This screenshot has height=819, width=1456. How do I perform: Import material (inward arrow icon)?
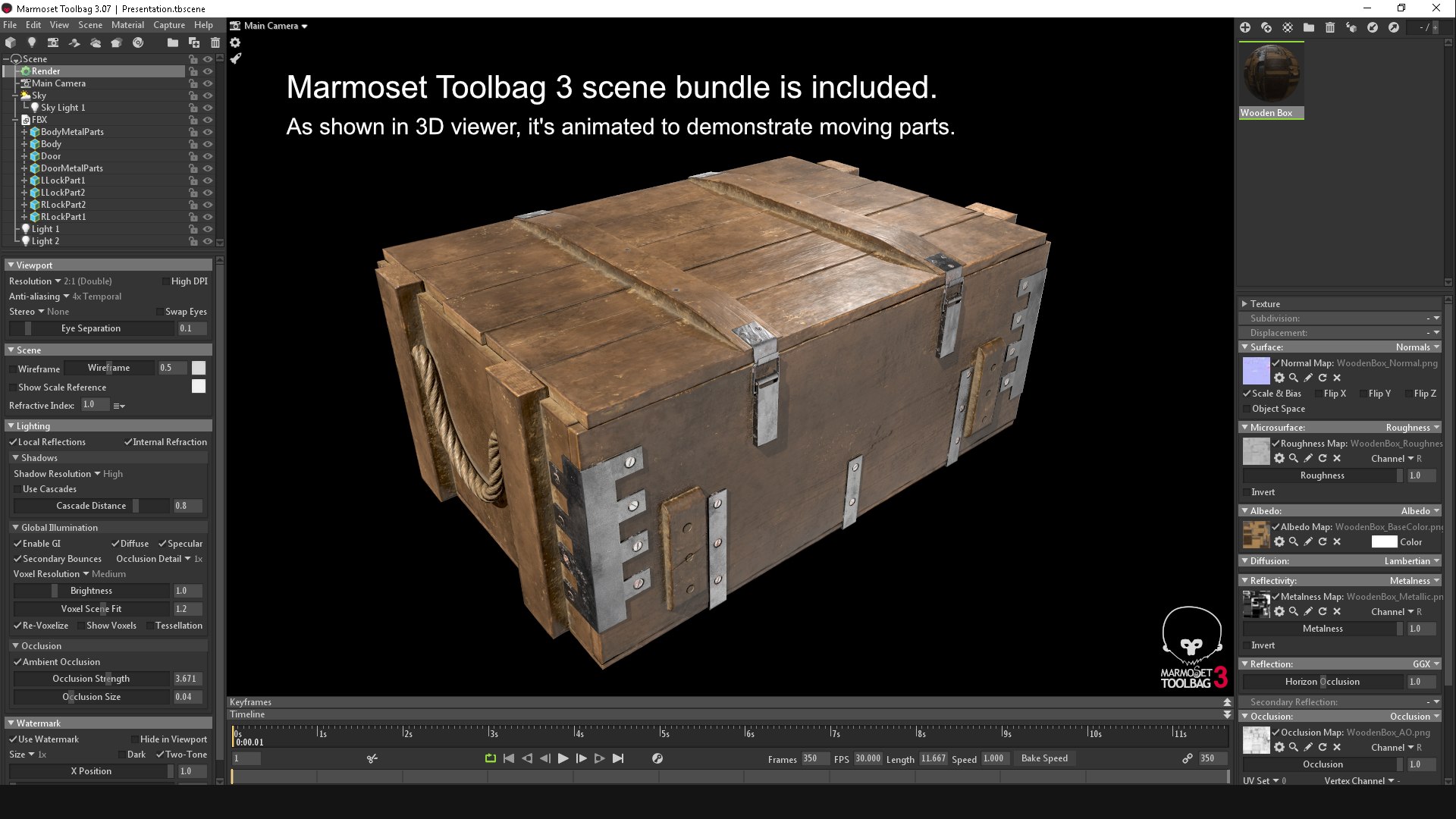click(x=1373, y=27)
